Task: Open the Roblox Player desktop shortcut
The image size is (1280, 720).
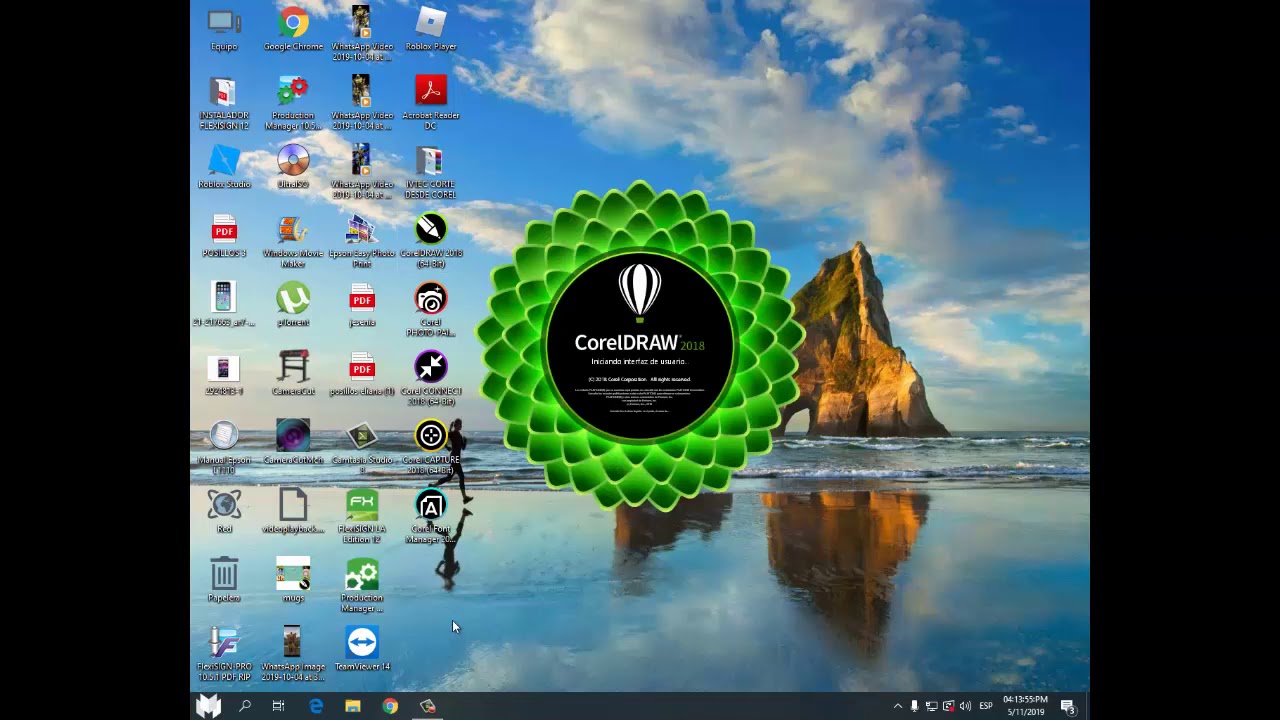Action: (431, 30)
